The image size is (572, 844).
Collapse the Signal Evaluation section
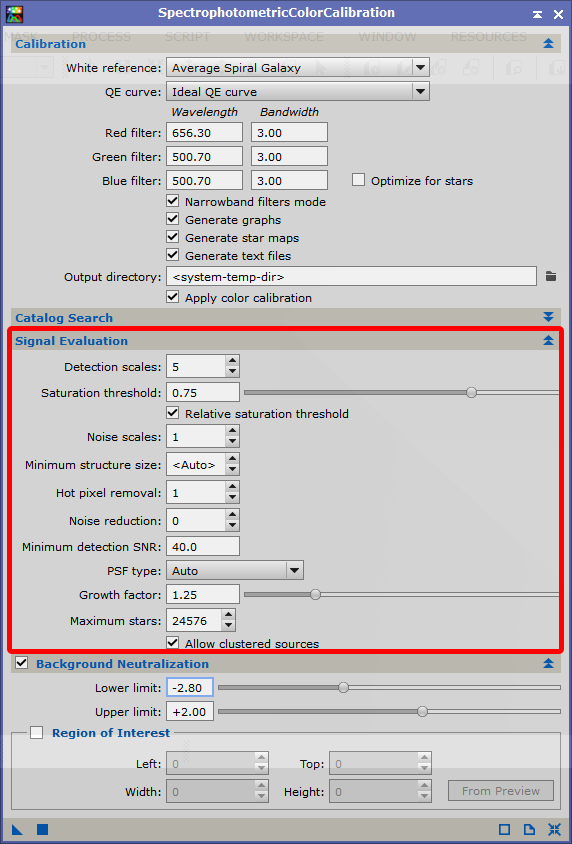[548, 340]
